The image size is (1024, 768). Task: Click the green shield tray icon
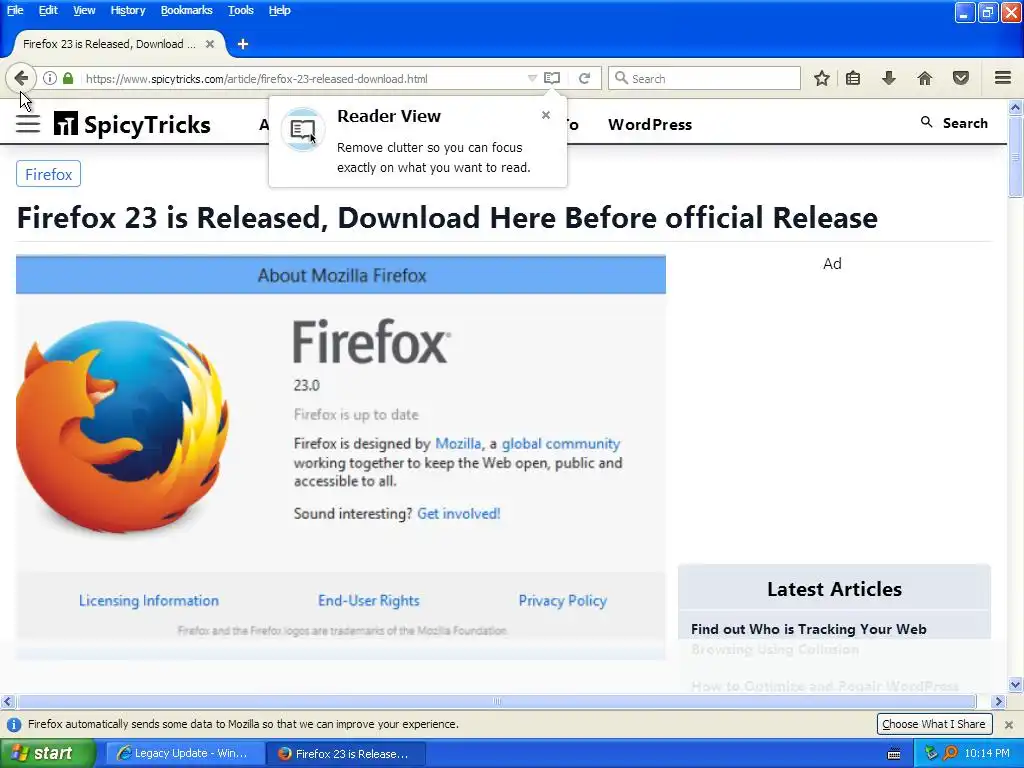pyautogui.click(x=931, y=753)
